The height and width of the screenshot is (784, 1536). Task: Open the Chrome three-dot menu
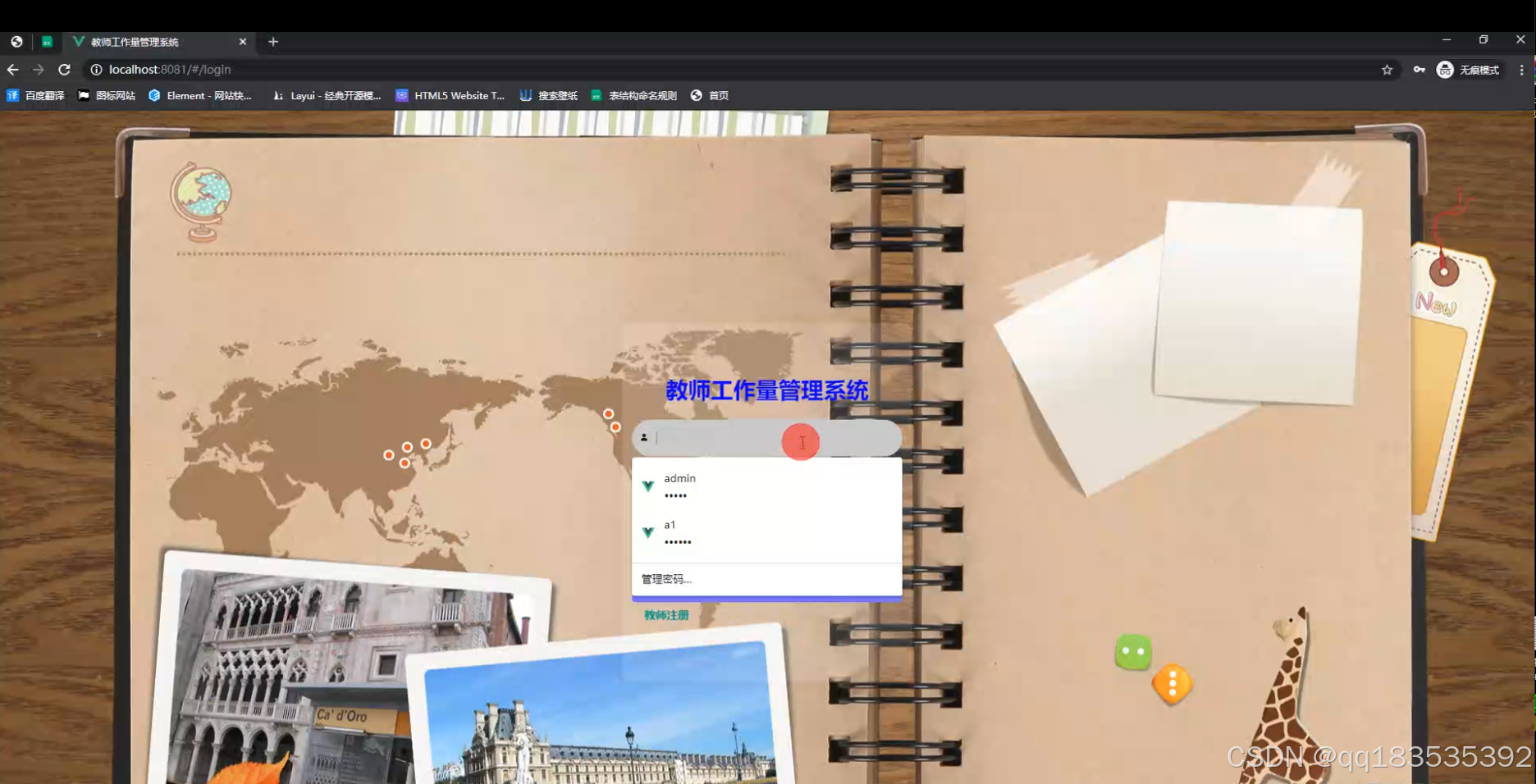(x=1521, y=70)
